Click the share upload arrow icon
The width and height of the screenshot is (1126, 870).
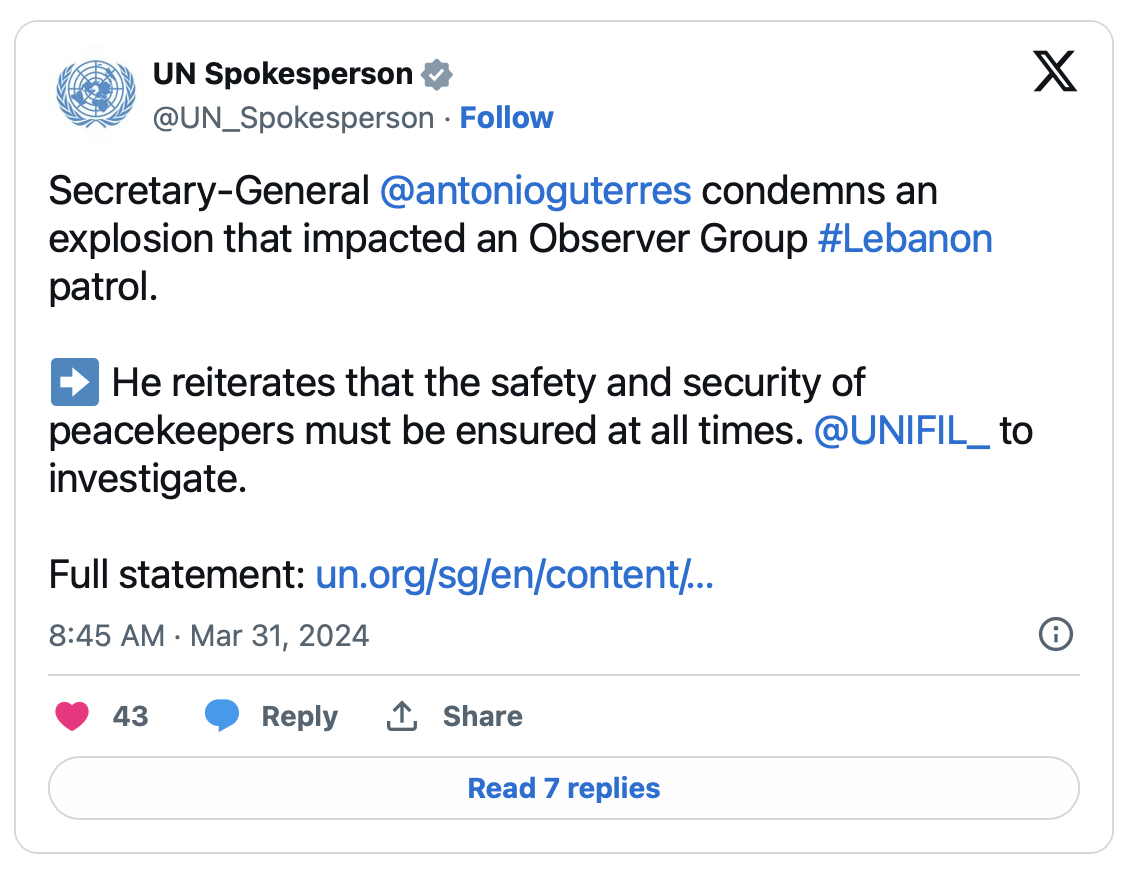401,716
